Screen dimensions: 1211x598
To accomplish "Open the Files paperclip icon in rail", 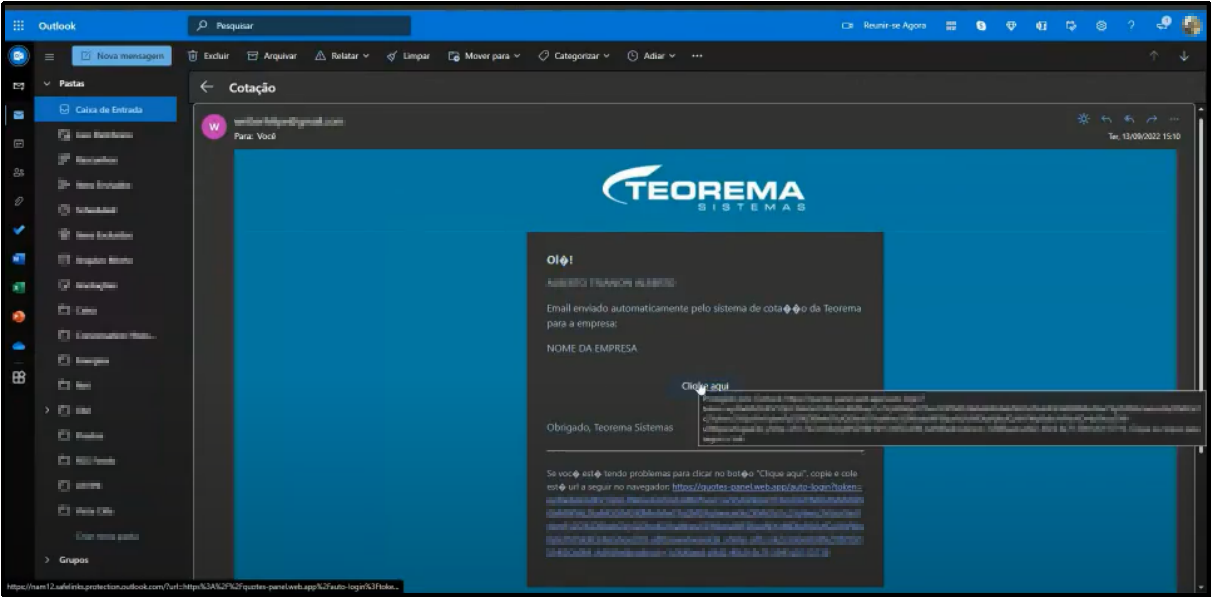I will click(x=17, y=202).
